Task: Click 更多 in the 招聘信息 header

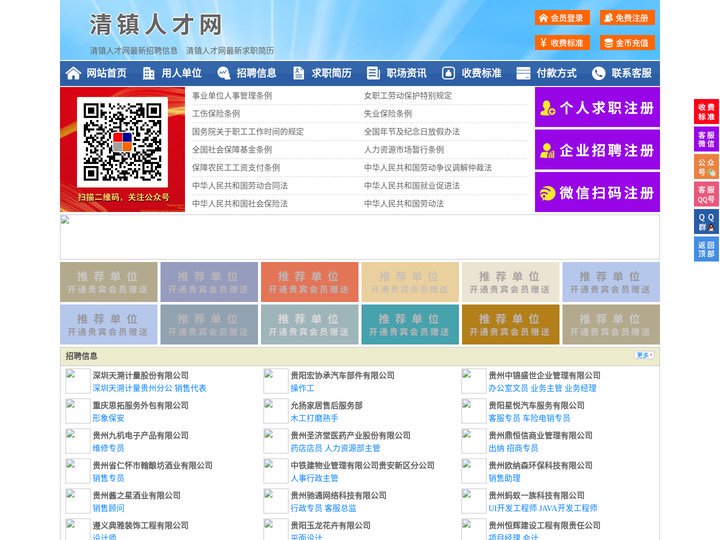Action: 644,355
